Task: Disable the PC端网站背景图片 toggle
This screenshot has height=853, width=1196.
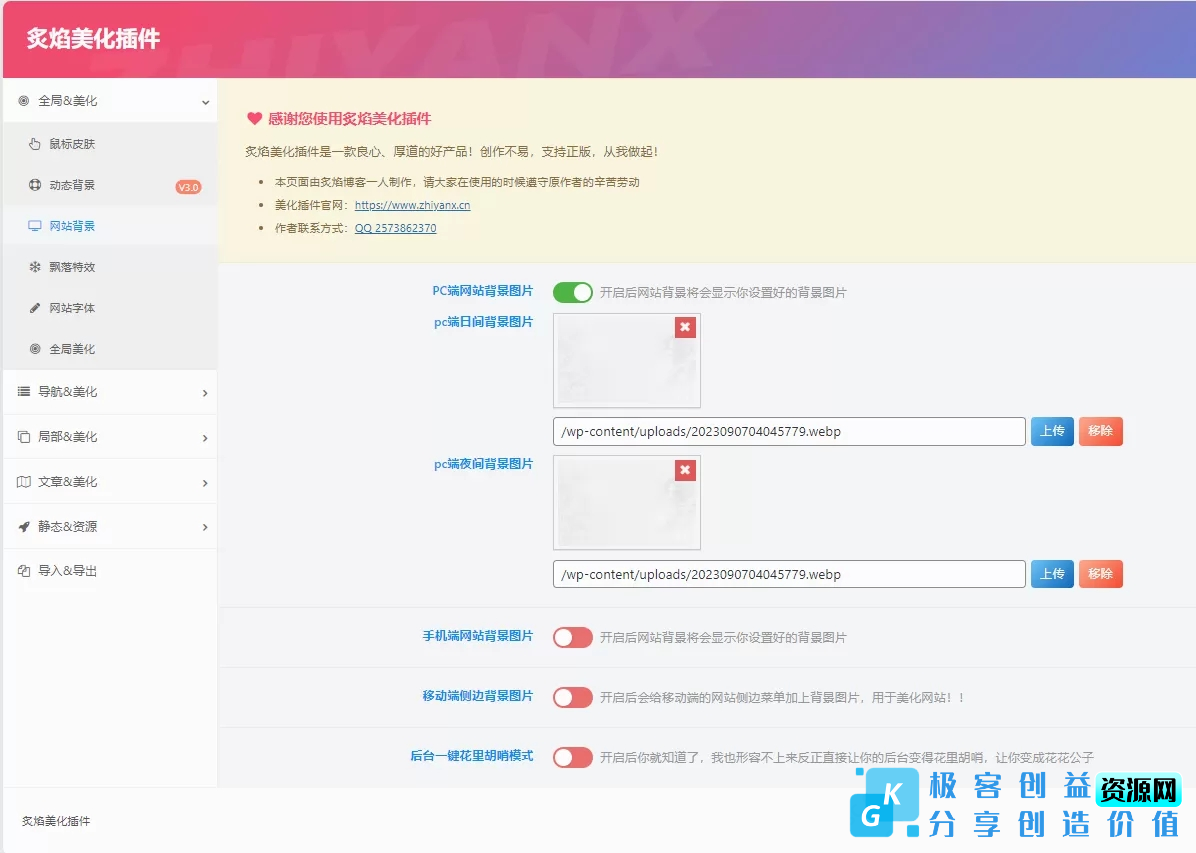Action: point(572,292)
